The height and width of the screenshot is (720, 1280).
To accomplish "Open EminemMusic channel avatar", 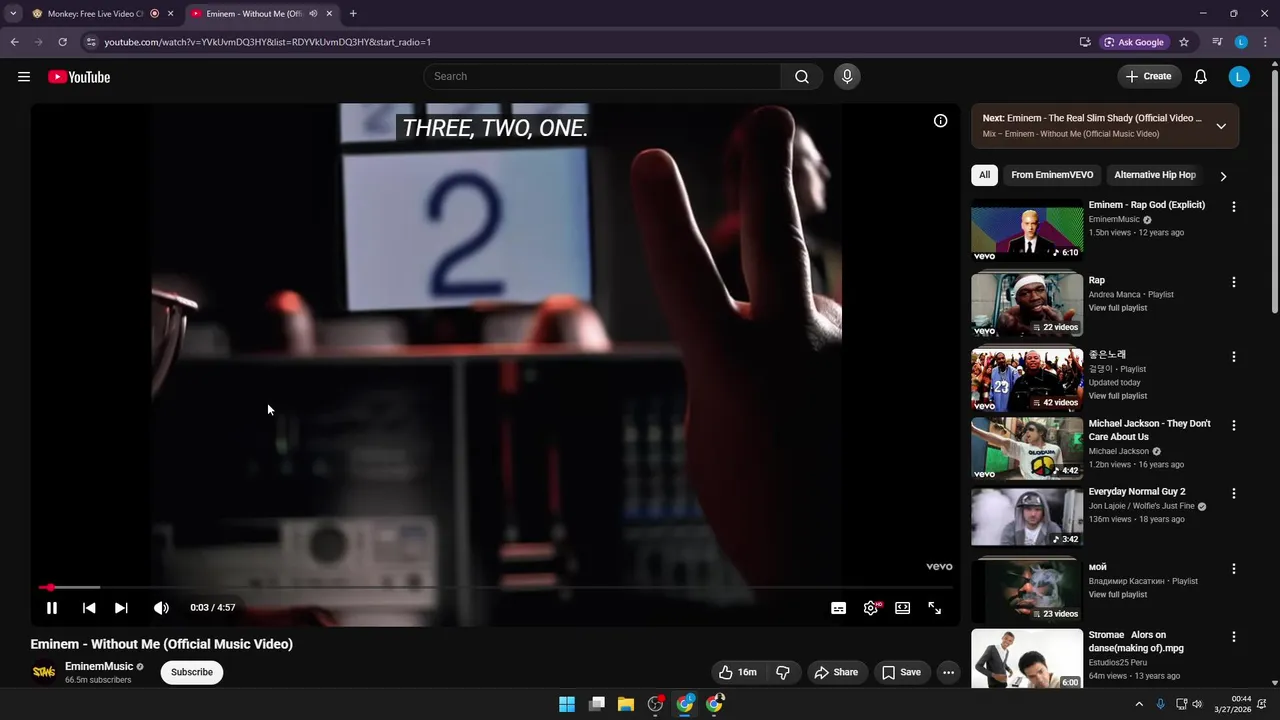I will pyautogui.click(x=44, y=672).
